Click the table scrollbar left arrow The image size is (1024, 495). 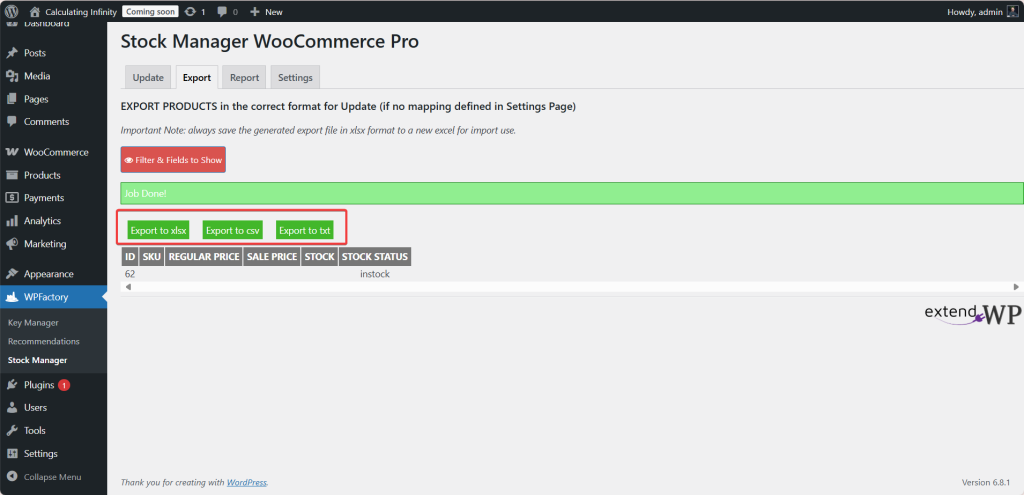[x=128, y=287]
